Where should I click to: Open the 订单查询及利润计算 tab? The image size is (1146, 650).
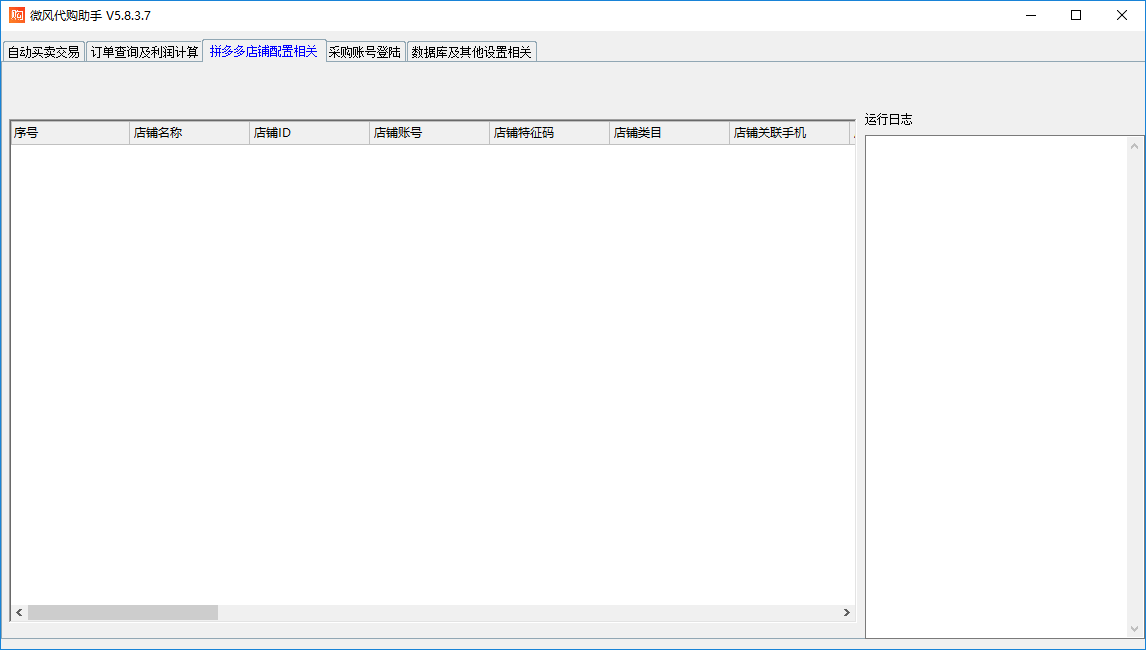tap(144, 52)
